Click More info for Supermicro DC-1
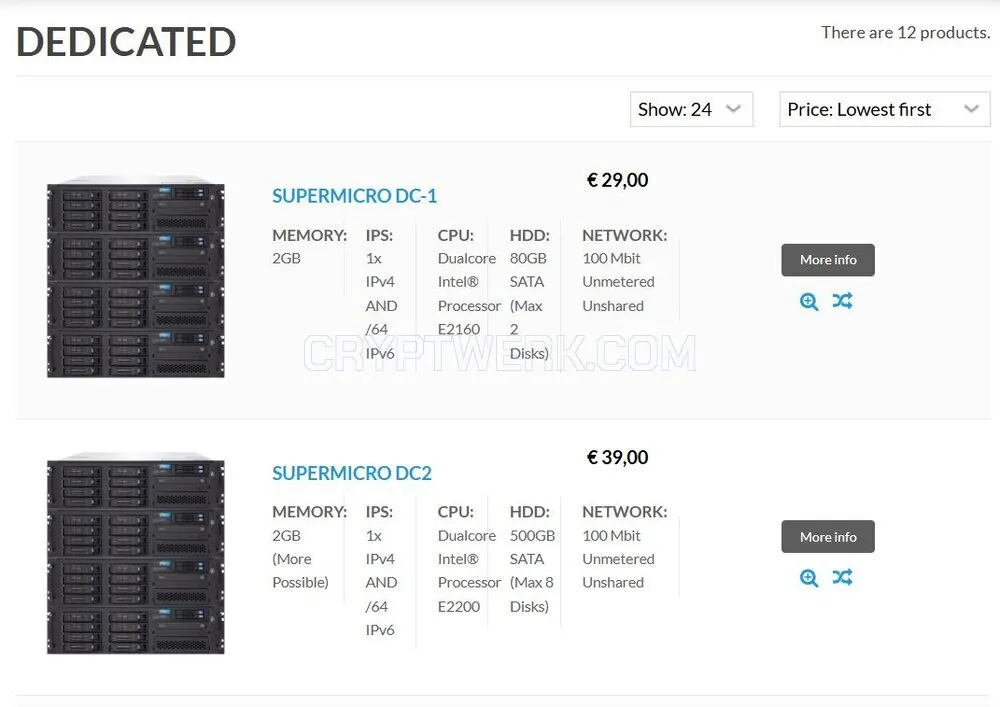Screen dimensions: 1000x707 click(828, 260)
